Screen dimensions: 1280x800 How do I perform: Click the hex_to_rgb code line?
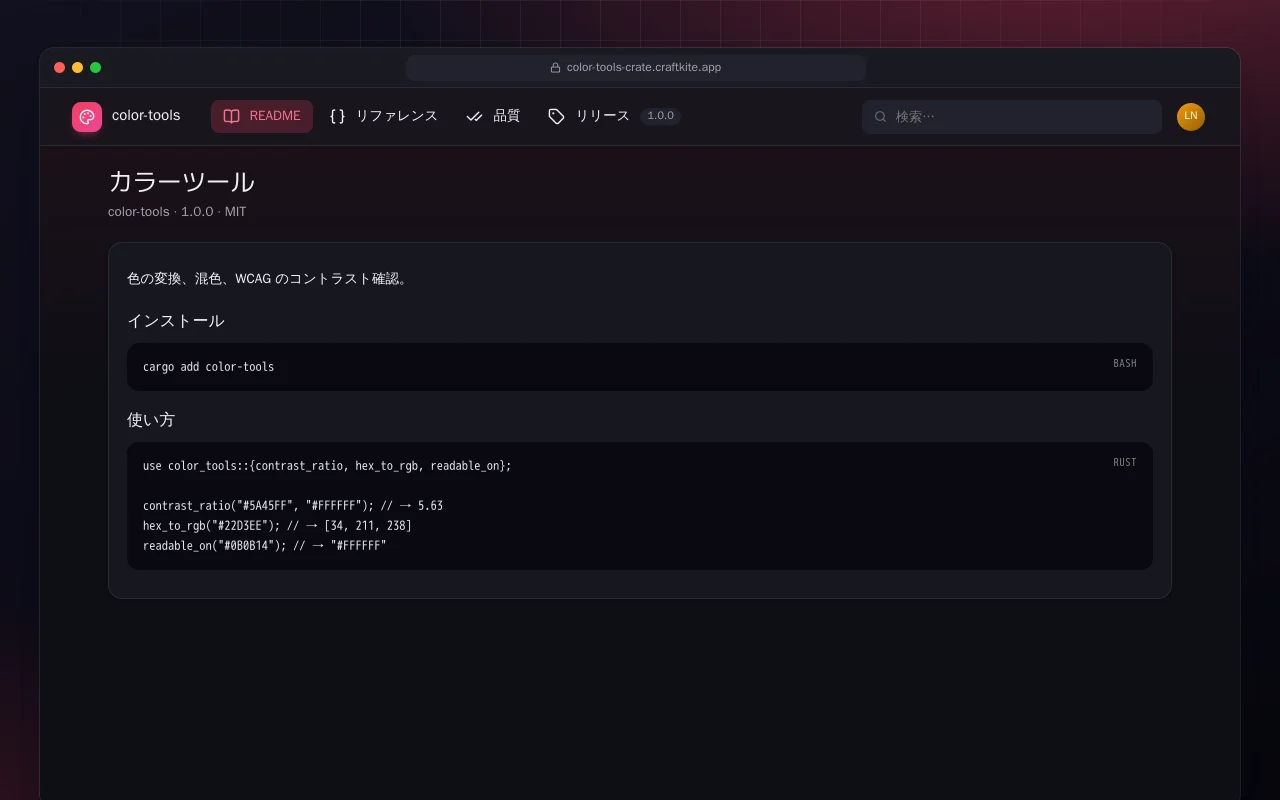[277, 526]
